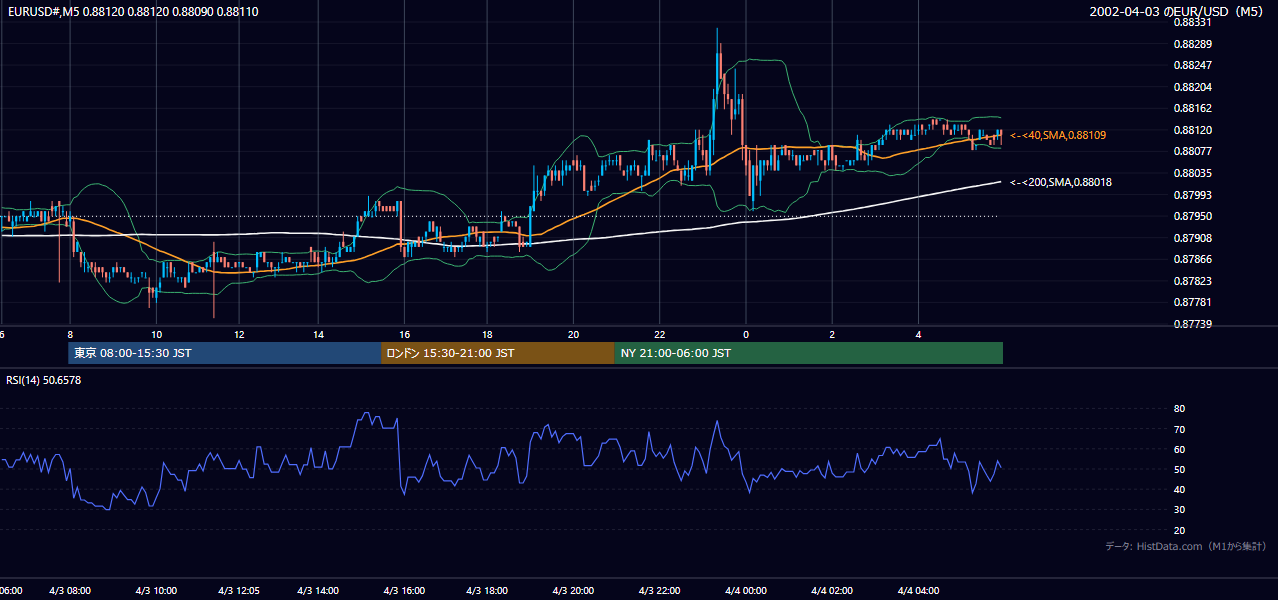Click the bottom time label 4/3 22:00

pyautogui.click(x=660, y=591)
